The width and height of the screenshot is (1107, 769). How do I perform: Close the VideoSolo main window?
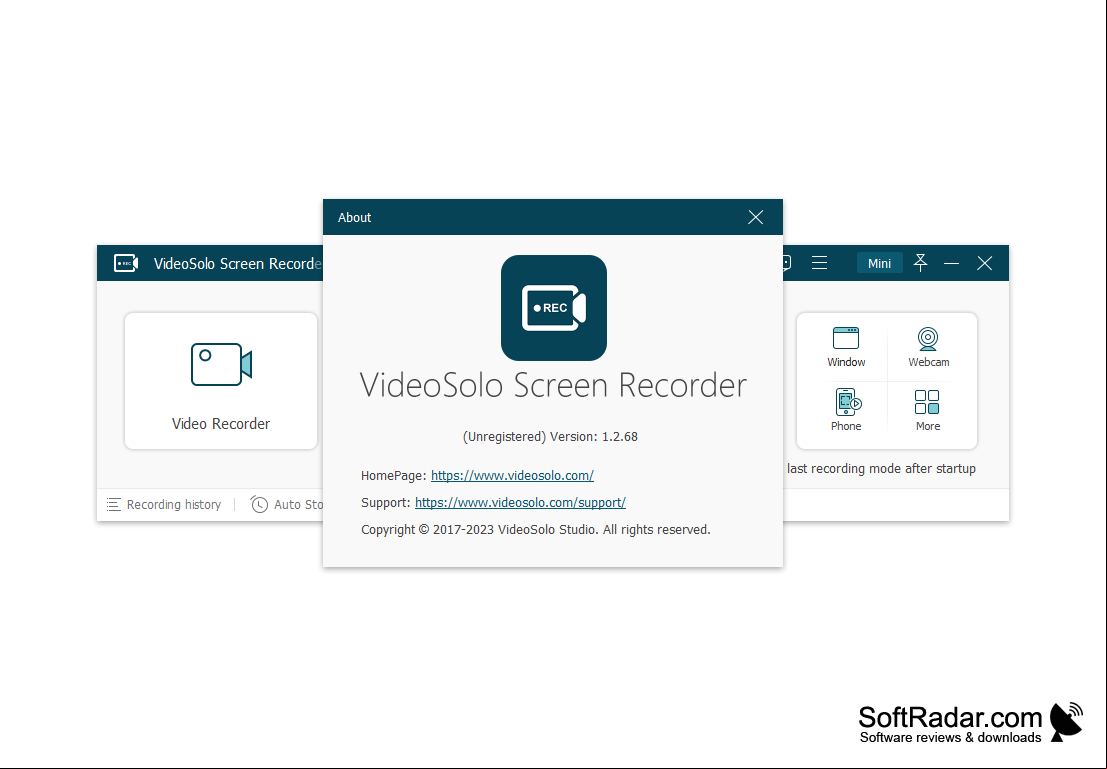(x=984, y=263)
